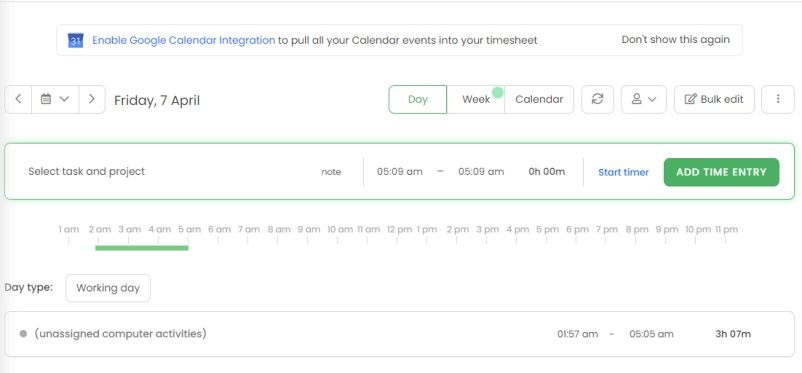This screenshot has height=373, width=802.
Task: Open the unassigned computer activities entry
Action: [x=399, y=334]
